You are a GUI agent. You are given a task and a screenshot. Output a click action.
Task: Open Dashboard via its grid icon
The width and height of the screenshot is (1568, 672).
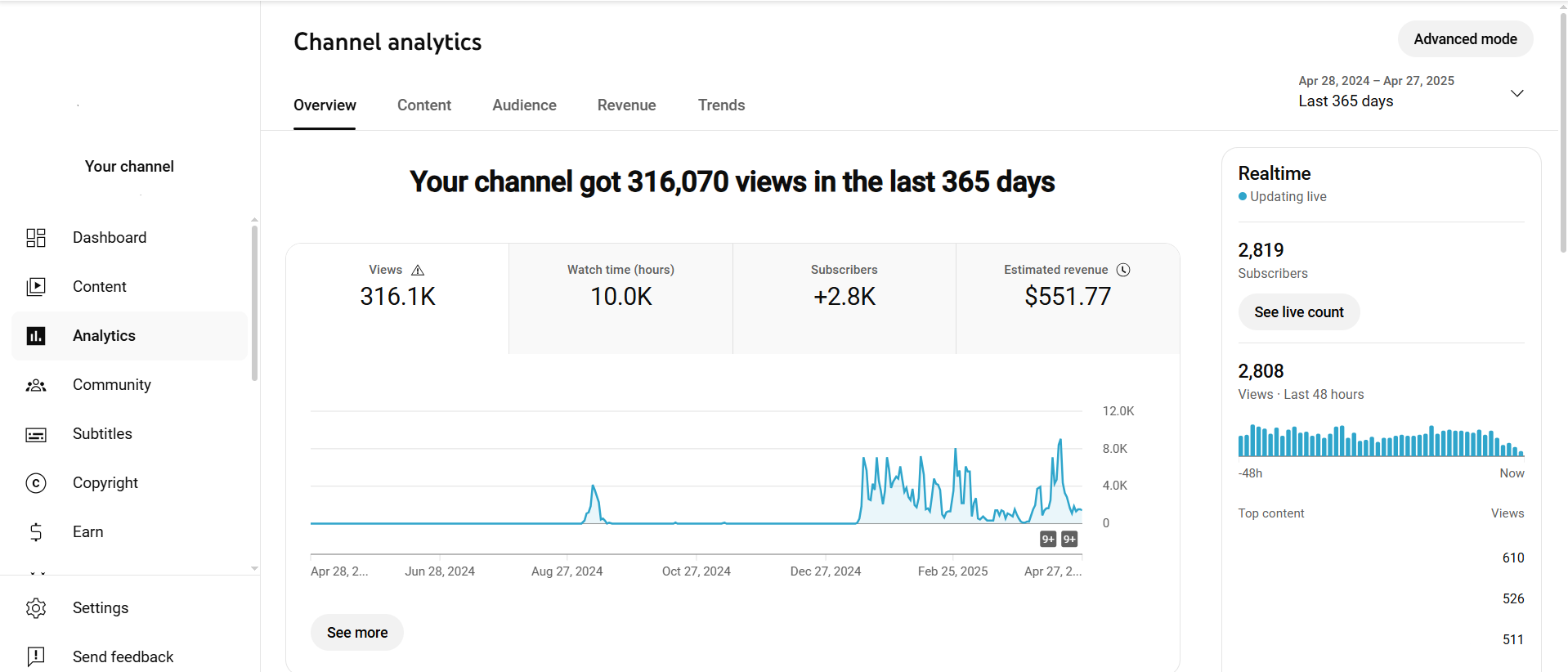36,238
